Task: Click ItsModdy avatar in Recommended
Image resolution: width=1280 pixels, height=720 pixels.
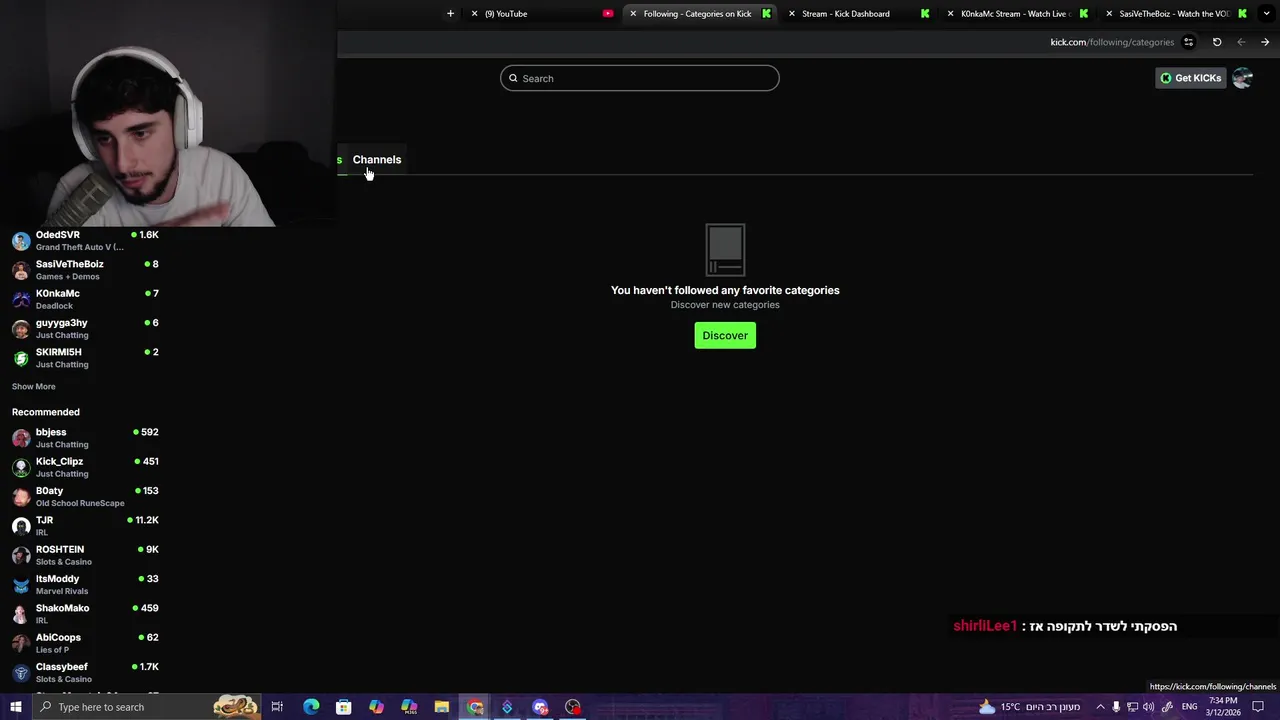Action: [x=21, y=585]
